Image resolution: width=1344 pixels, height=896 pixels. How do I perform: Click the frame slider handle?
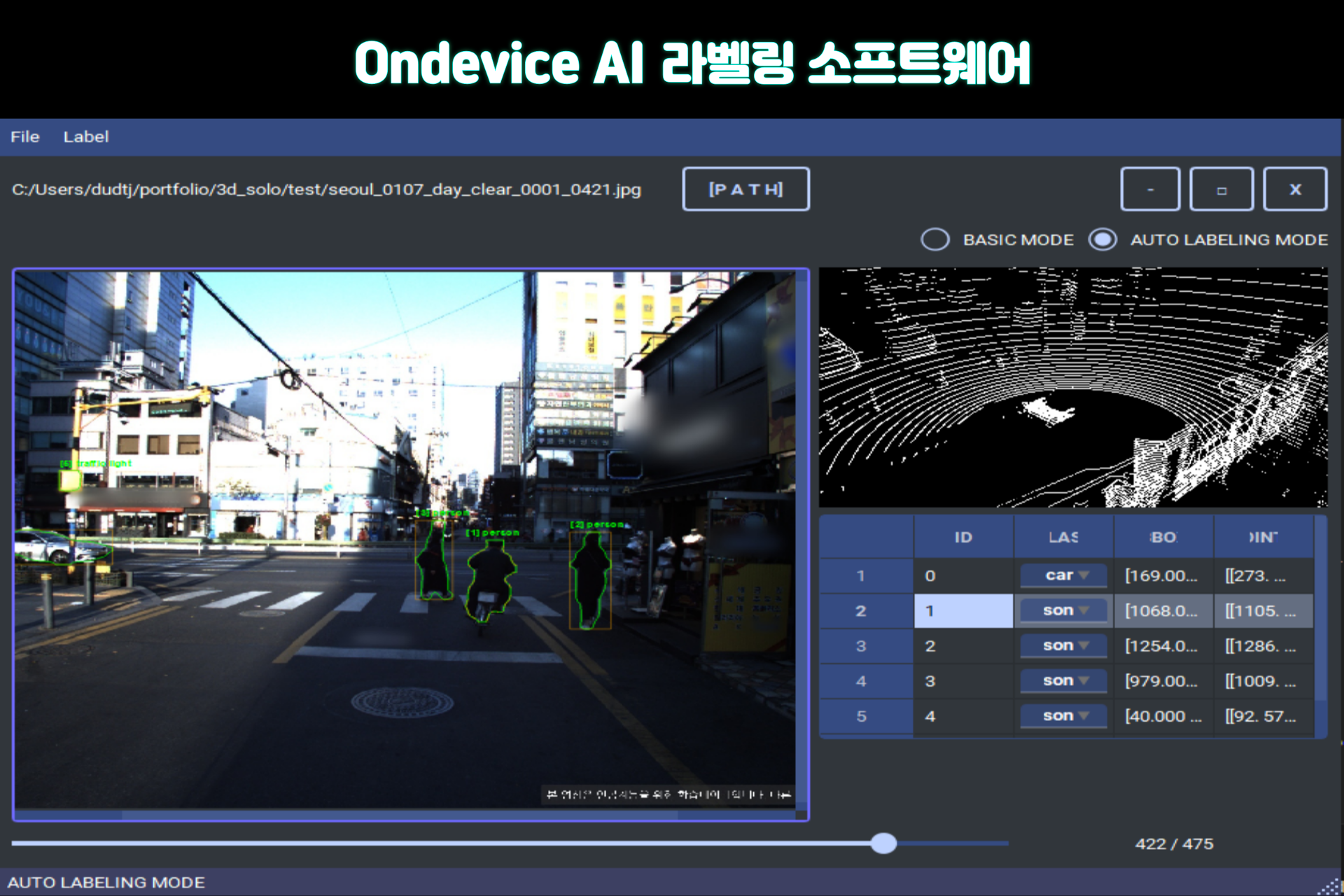883,843
